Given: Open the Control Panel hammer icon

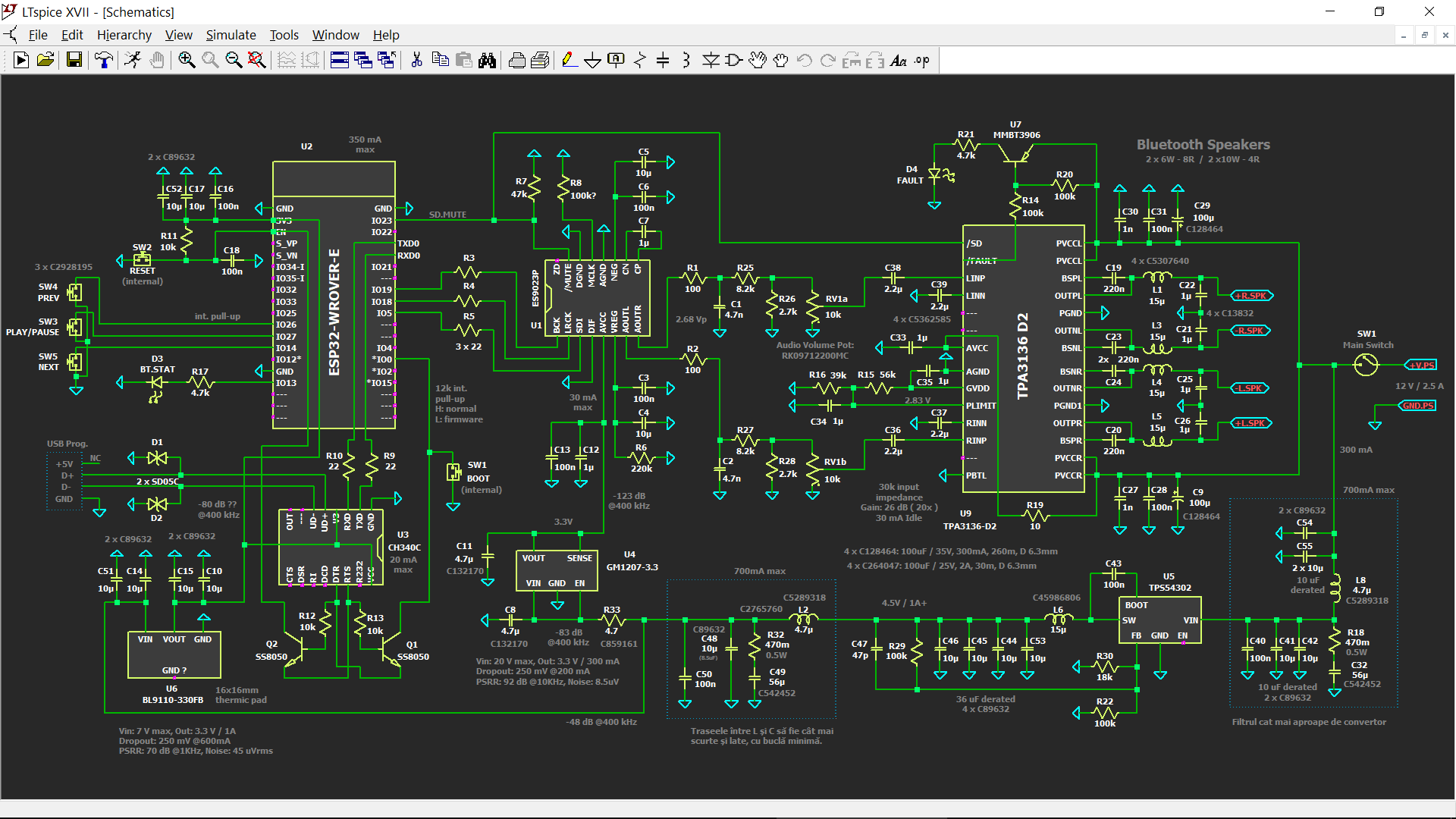Looking at the screenshot, I should tap(104, 60).
